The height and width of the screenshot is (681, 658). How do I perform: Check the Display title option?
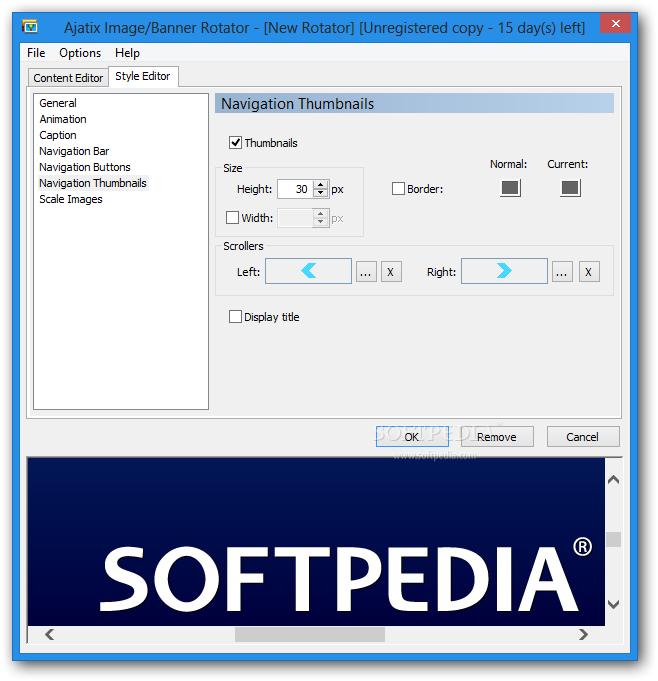click(x=235, y=317)
